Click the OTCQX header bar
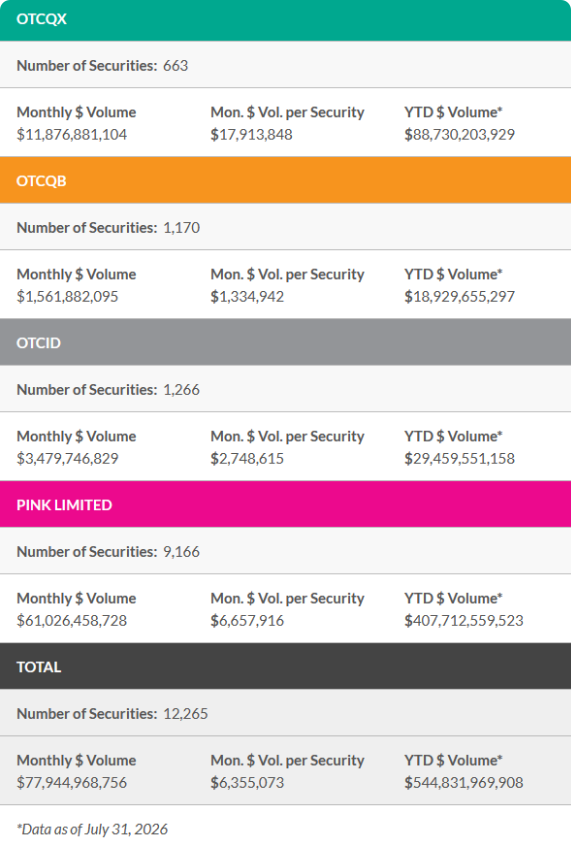Viewport: 571px width, 841px height. pyautogui.click(x=285, y=20)
